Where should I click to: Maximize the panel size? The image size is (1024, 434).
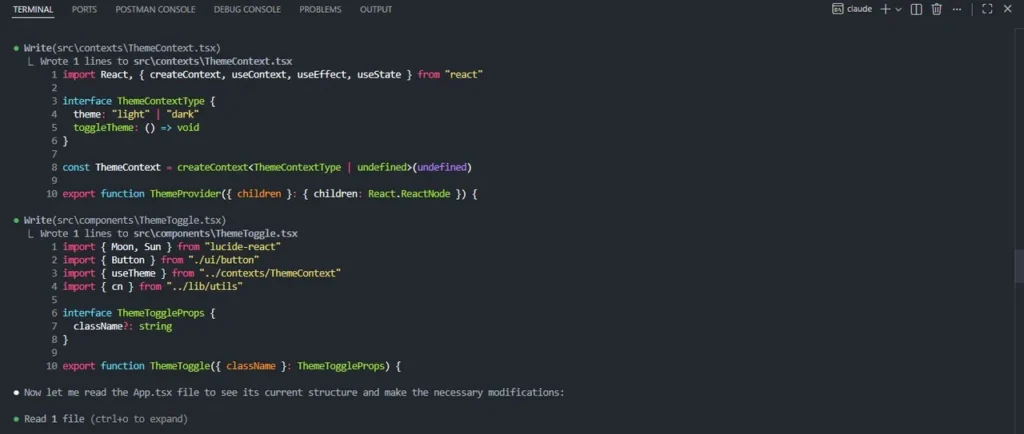pos(987,9)
